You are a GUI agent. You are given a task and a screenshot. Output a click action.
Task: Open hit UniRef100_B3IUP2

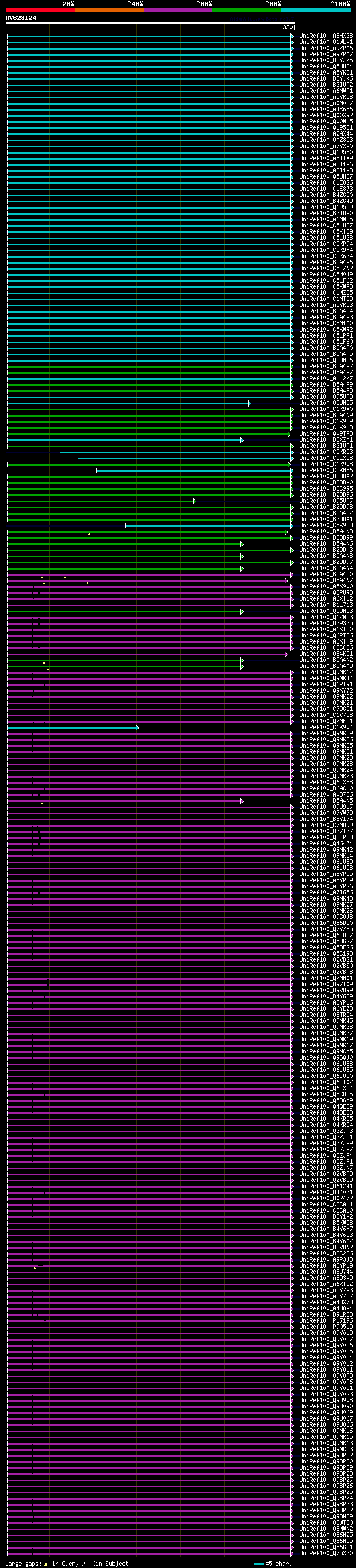[326, 85]
